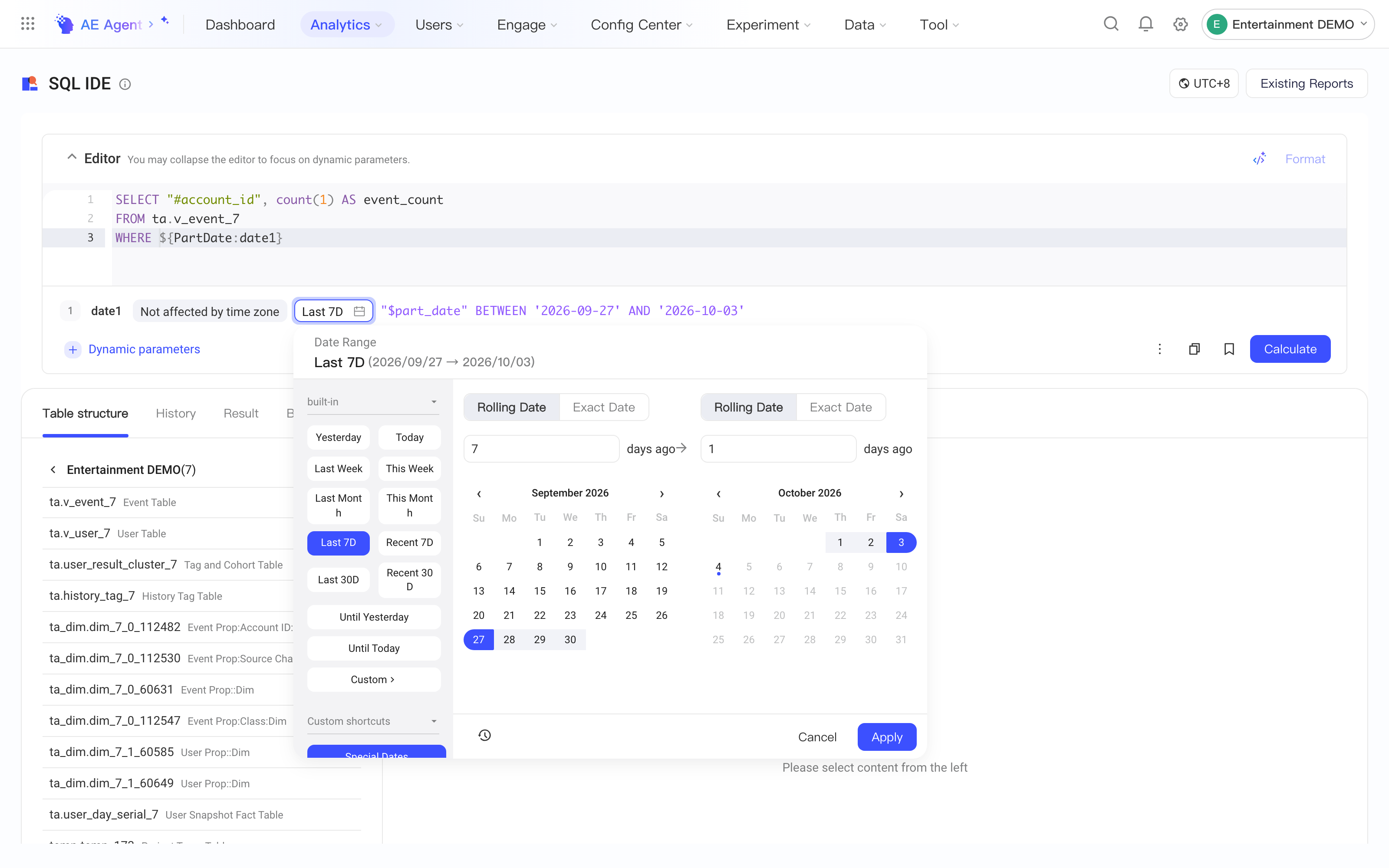Go to next month on October calendar
Image resolution: width=1389 pixels, height=868 pixels.
[x=901, y=494]
